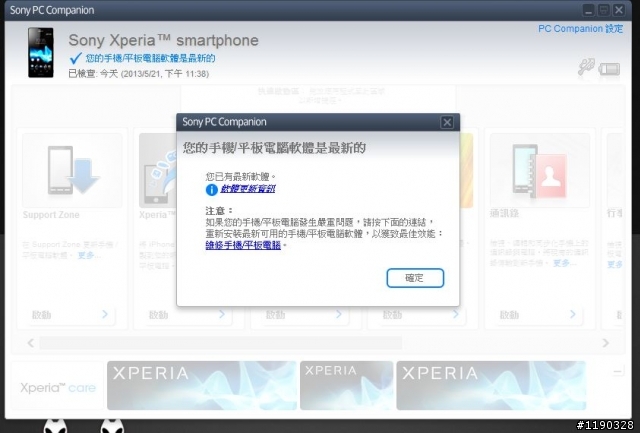Click the 通訊錄 card title
This screenshot has height=433, width=640.
point(504,213)
